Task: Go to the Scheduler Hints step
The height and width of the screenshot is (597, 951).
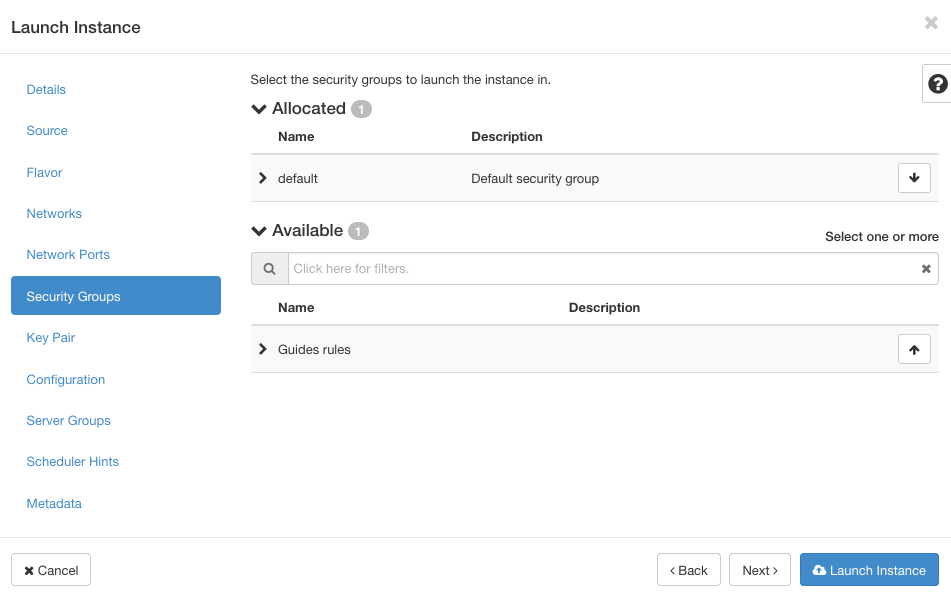Action: click(x=72, y=462)
